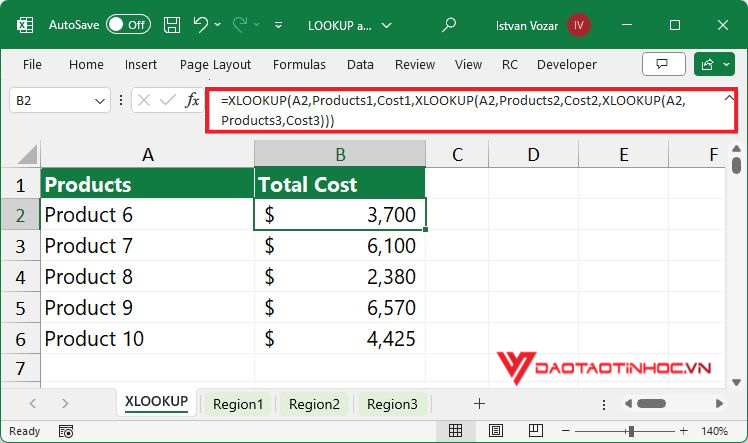
Task: Click the Product 7 cell
Action: 147,246
